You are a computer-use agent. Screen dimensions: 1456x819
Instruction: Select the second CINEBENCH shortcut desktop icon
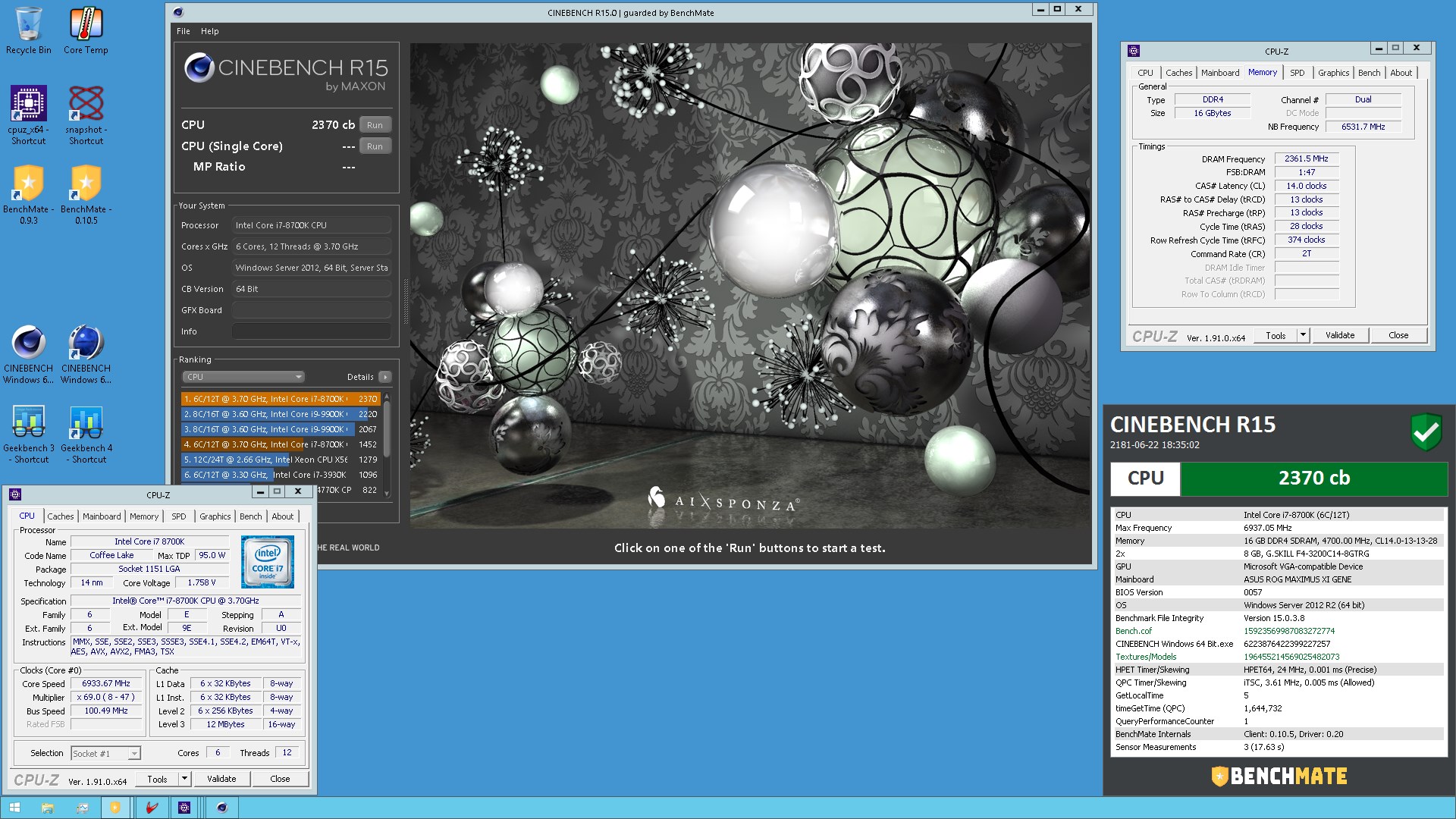tap(86, 354)
